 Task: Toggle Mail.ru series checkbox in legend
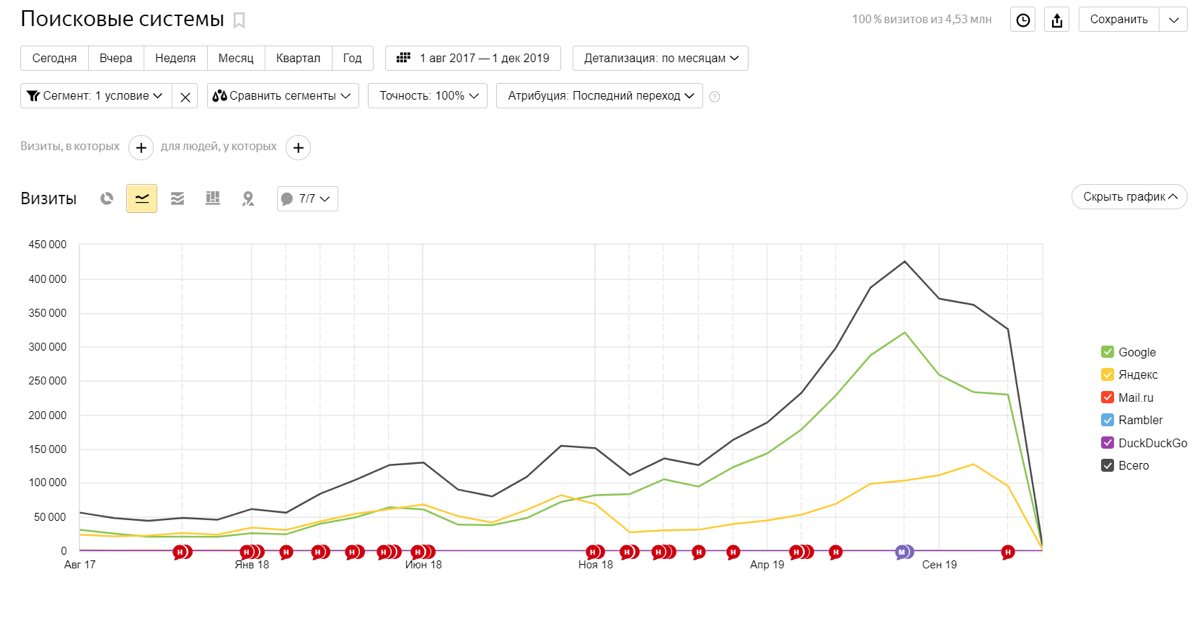point(1107,397)
